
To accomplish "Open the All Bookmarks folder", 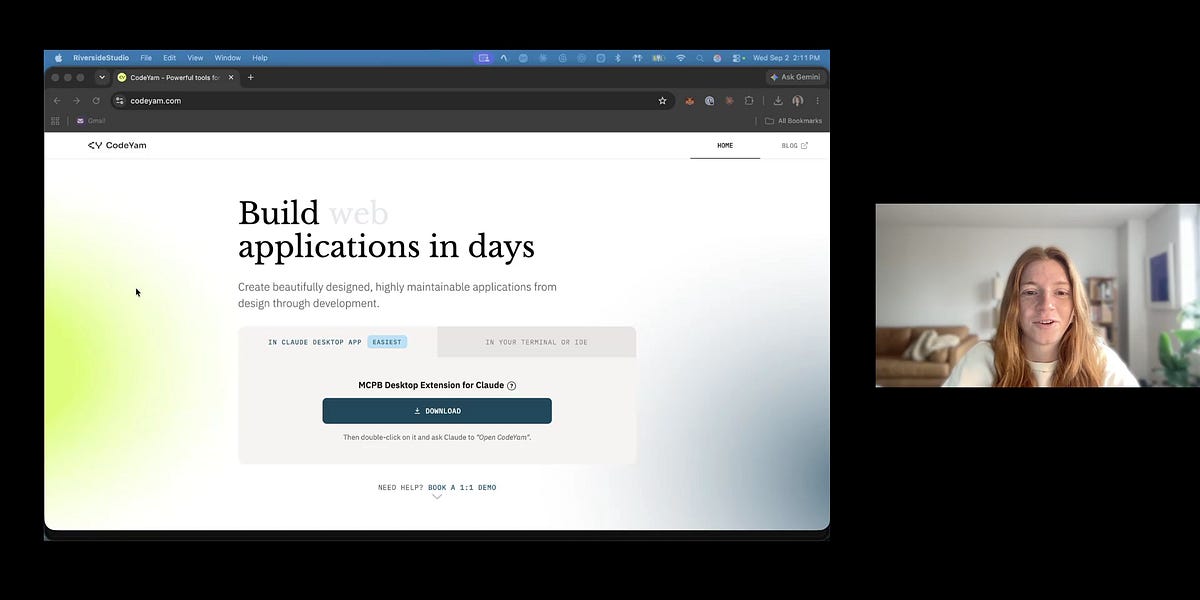I will tap(793, 121).
